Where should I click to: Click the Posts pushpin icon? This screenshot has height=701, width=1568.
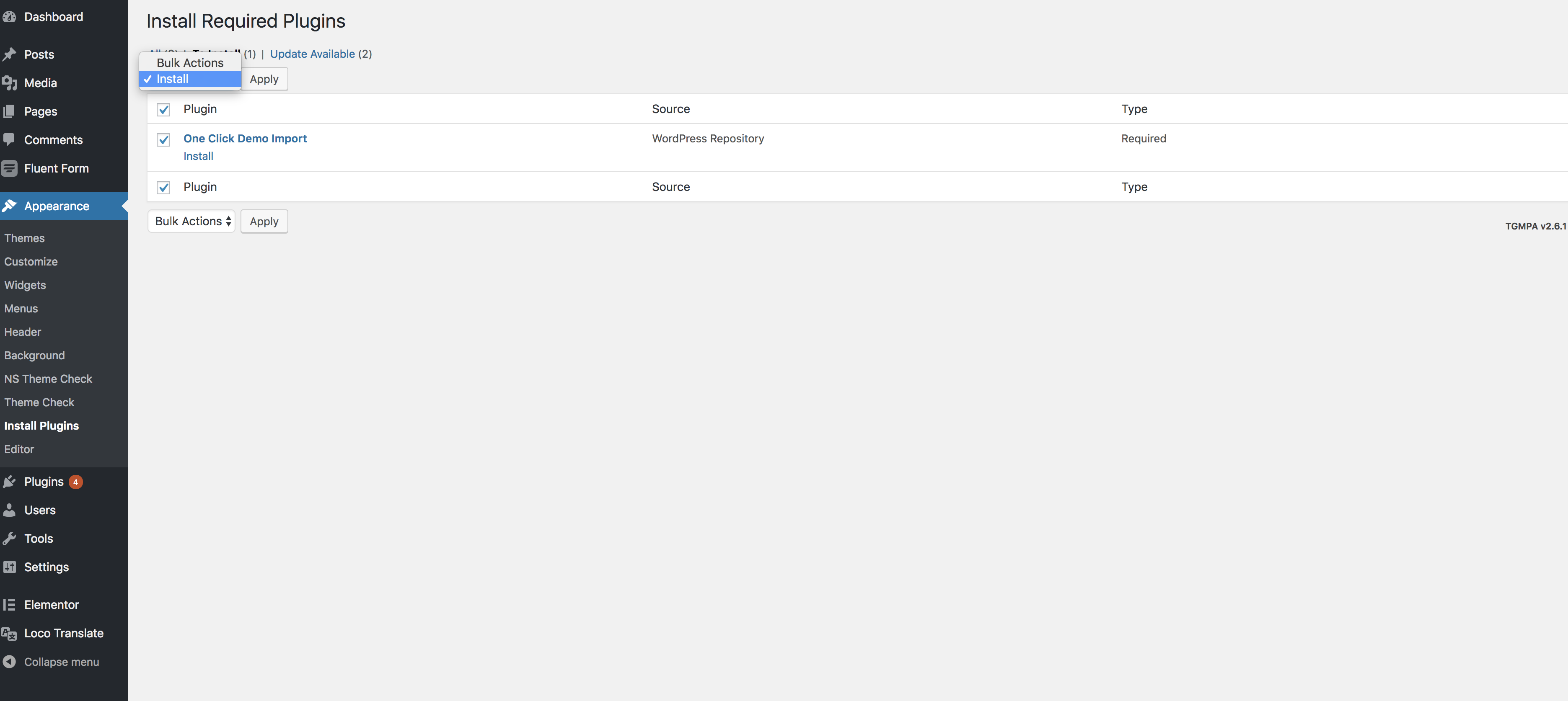click(x=9, y=55)
